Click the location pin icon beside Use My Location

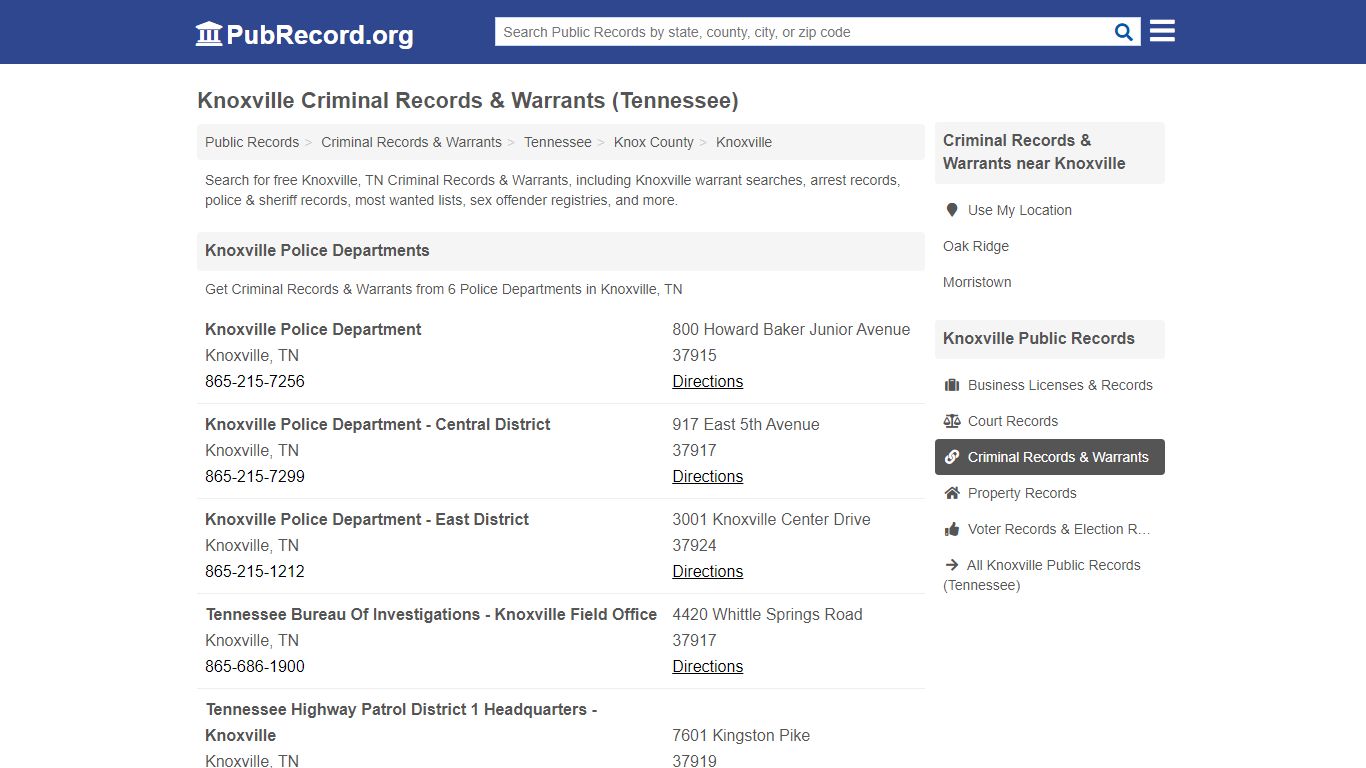[952, 210]
